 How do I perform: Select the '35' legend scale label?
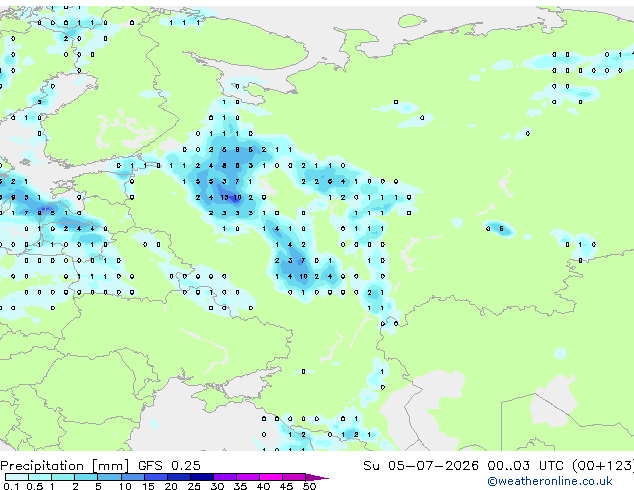coord(240,486)
